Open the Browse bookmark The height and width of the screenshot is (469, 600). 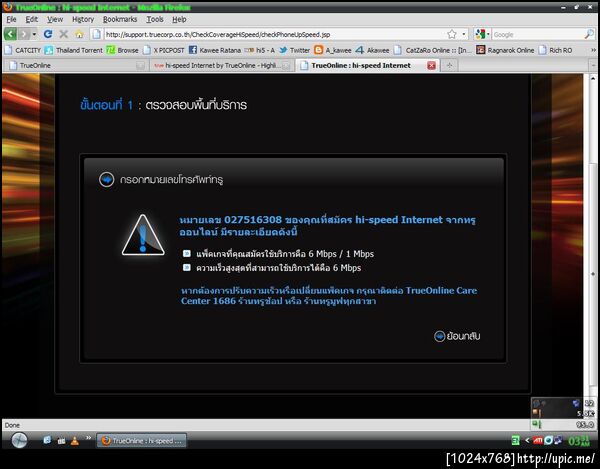pos(122,50)
